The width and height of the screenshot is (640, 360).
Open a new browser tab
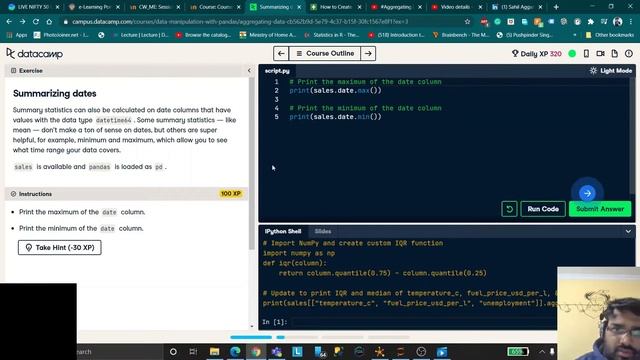tap(556, 7)
